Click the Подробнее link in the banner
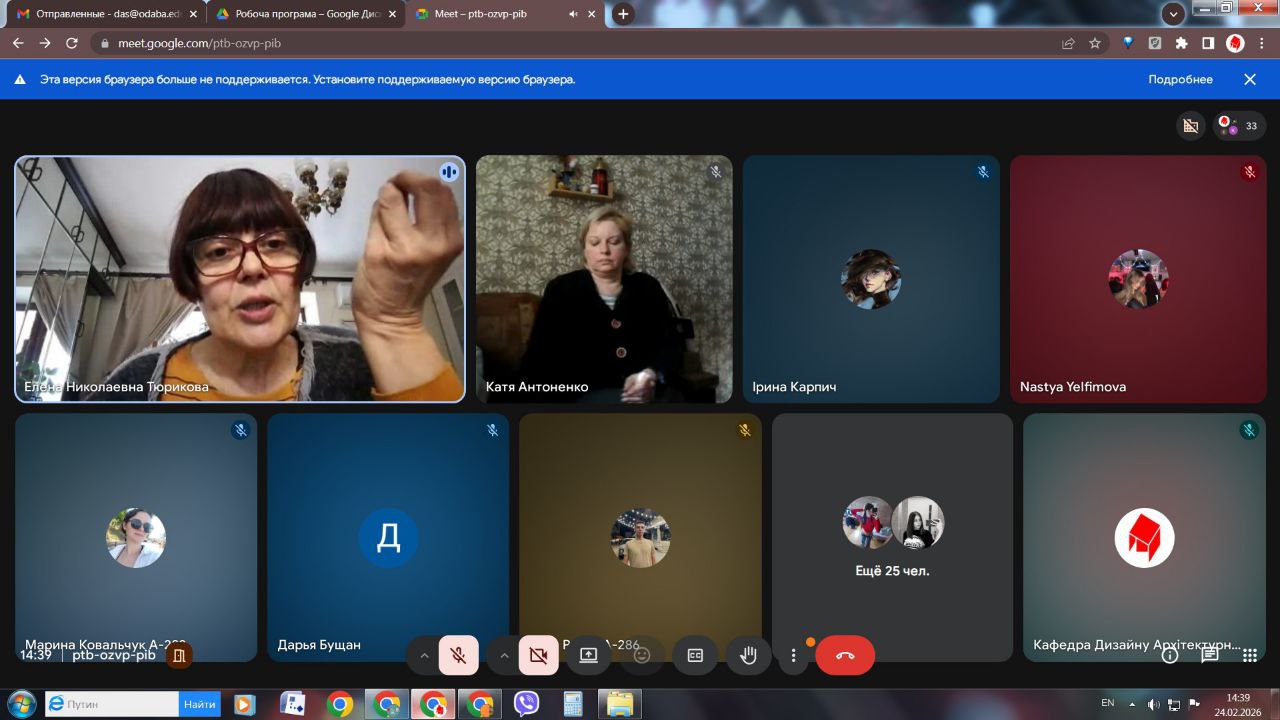Screen dimensions: 1280x720 1180,79
